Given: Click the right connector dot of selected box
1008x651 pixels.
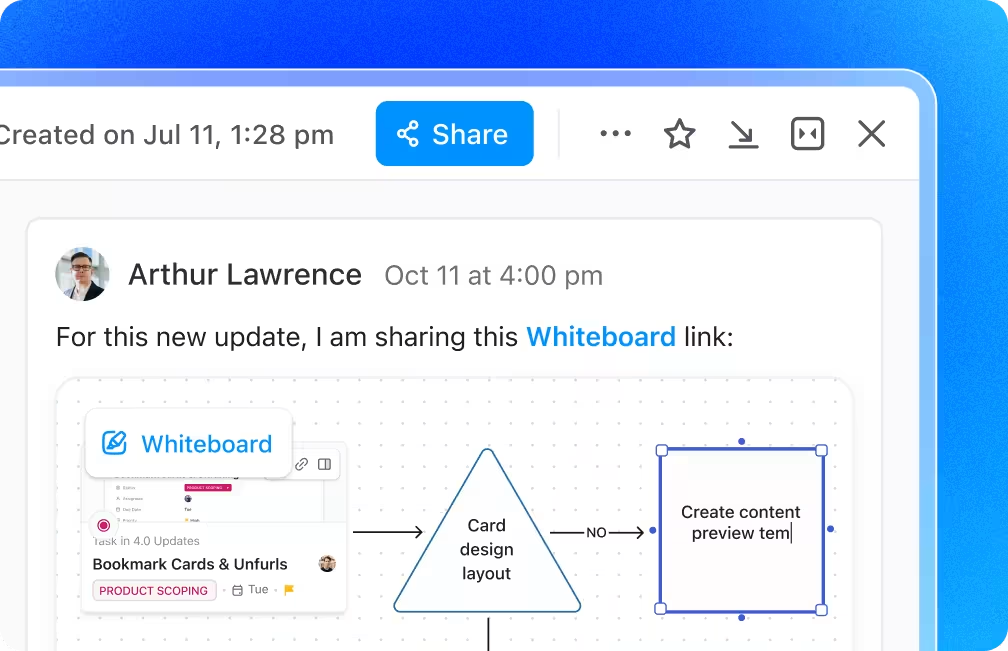Looking at the screenshot, I should (831, 529).
